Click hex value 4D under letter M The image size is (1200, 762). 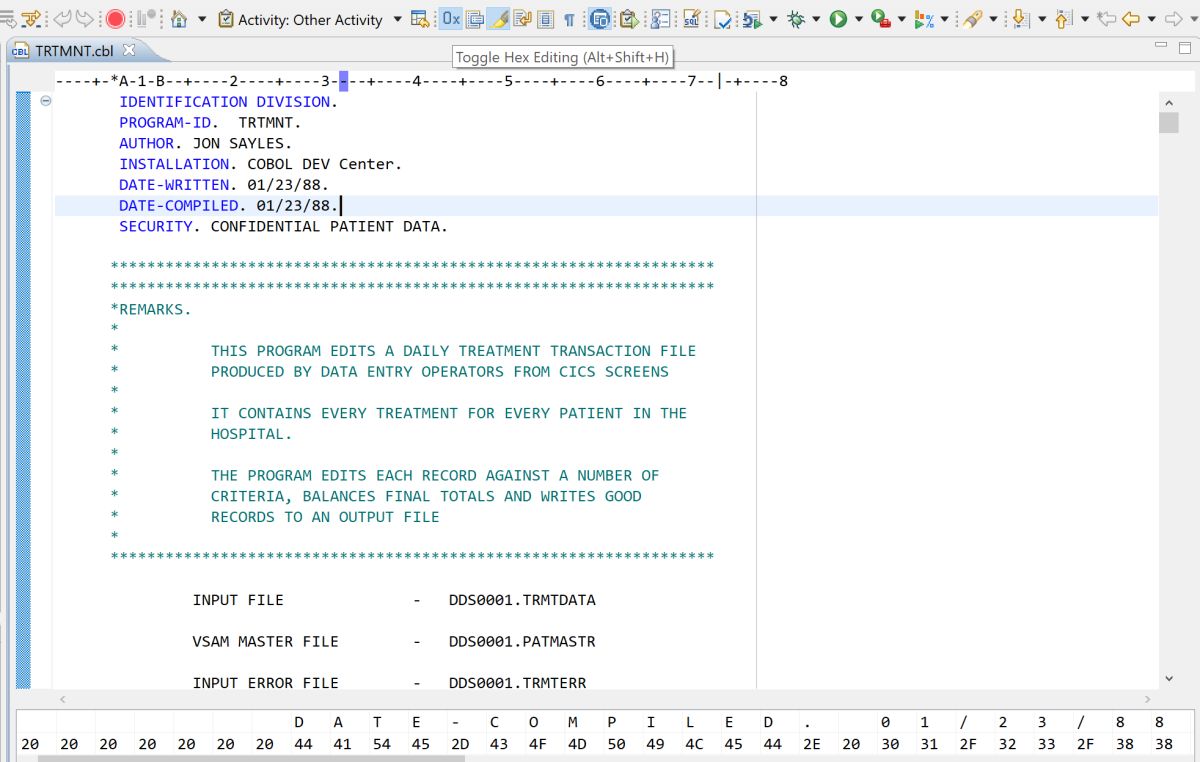[x=577, y=744]
